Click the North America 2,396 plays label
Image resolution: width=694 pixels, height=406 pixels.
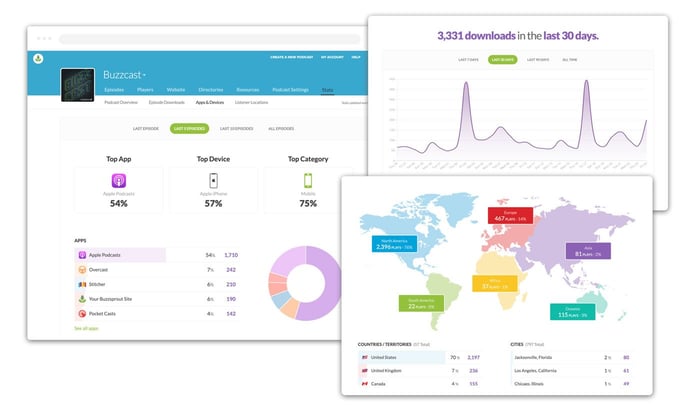tap(394, 244)
